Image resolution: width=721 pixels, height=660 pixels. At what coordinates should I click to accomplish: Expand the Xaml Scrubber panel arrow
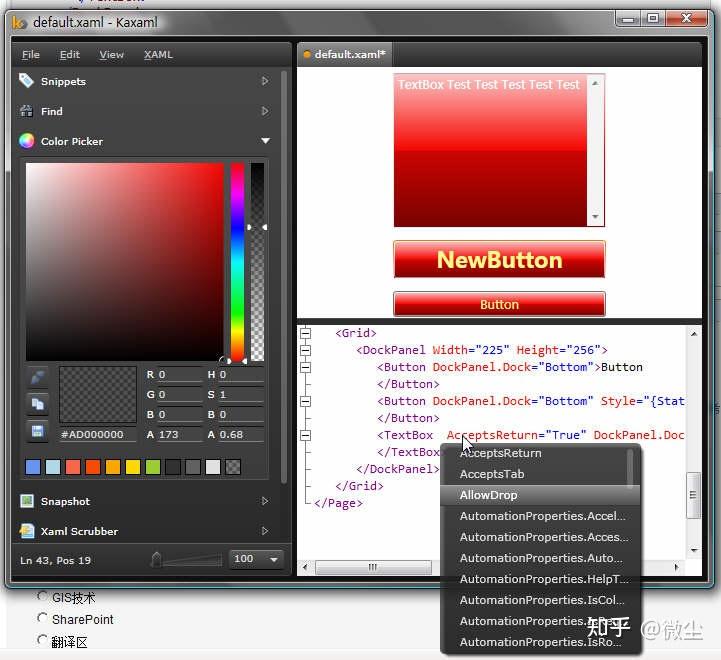(265, 531)
